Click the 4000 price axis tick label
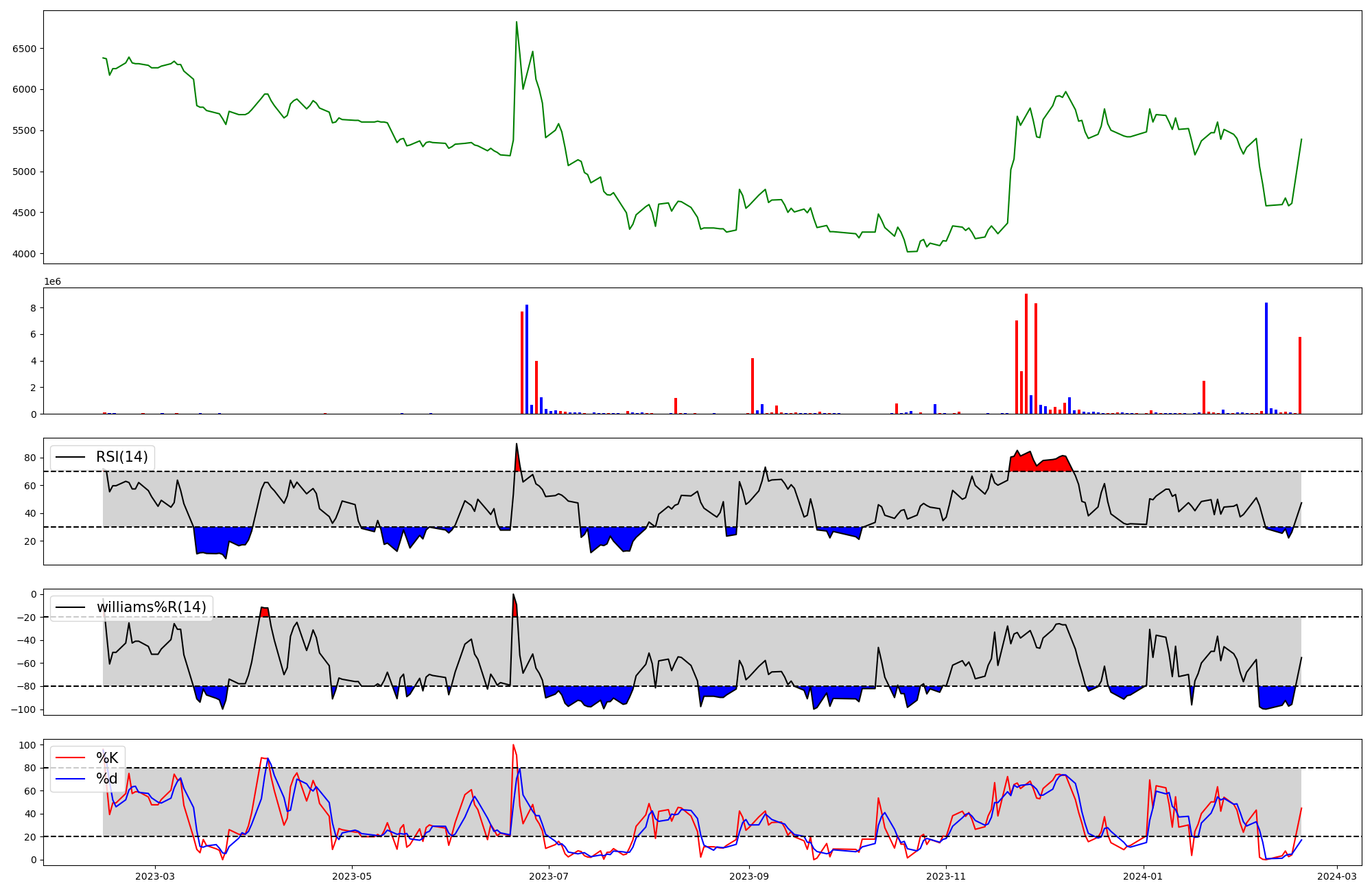Screen dimensions: 1372x892 click(x=25, y=254)
